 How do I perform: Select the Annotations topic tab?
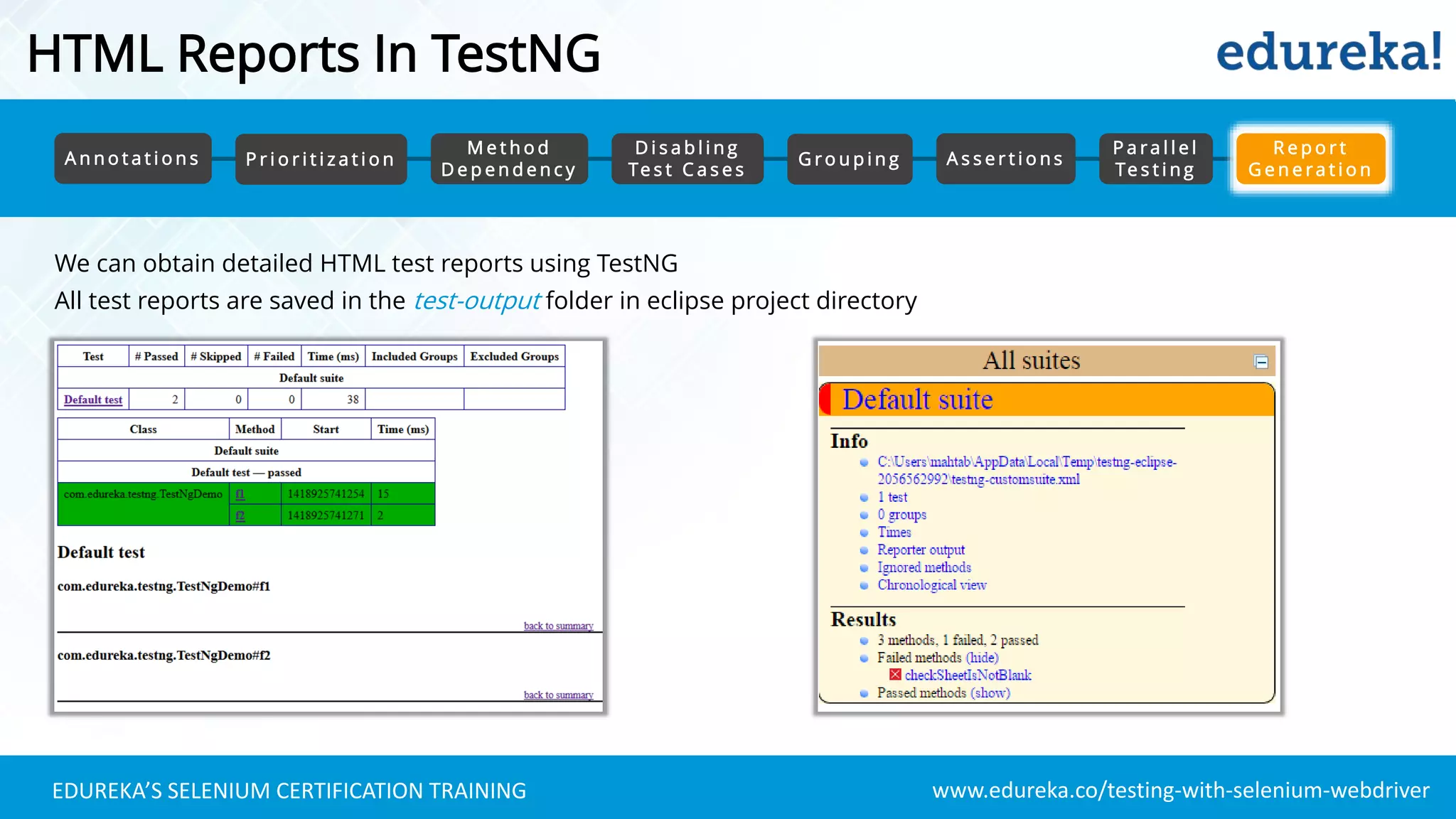pos(132,159)
